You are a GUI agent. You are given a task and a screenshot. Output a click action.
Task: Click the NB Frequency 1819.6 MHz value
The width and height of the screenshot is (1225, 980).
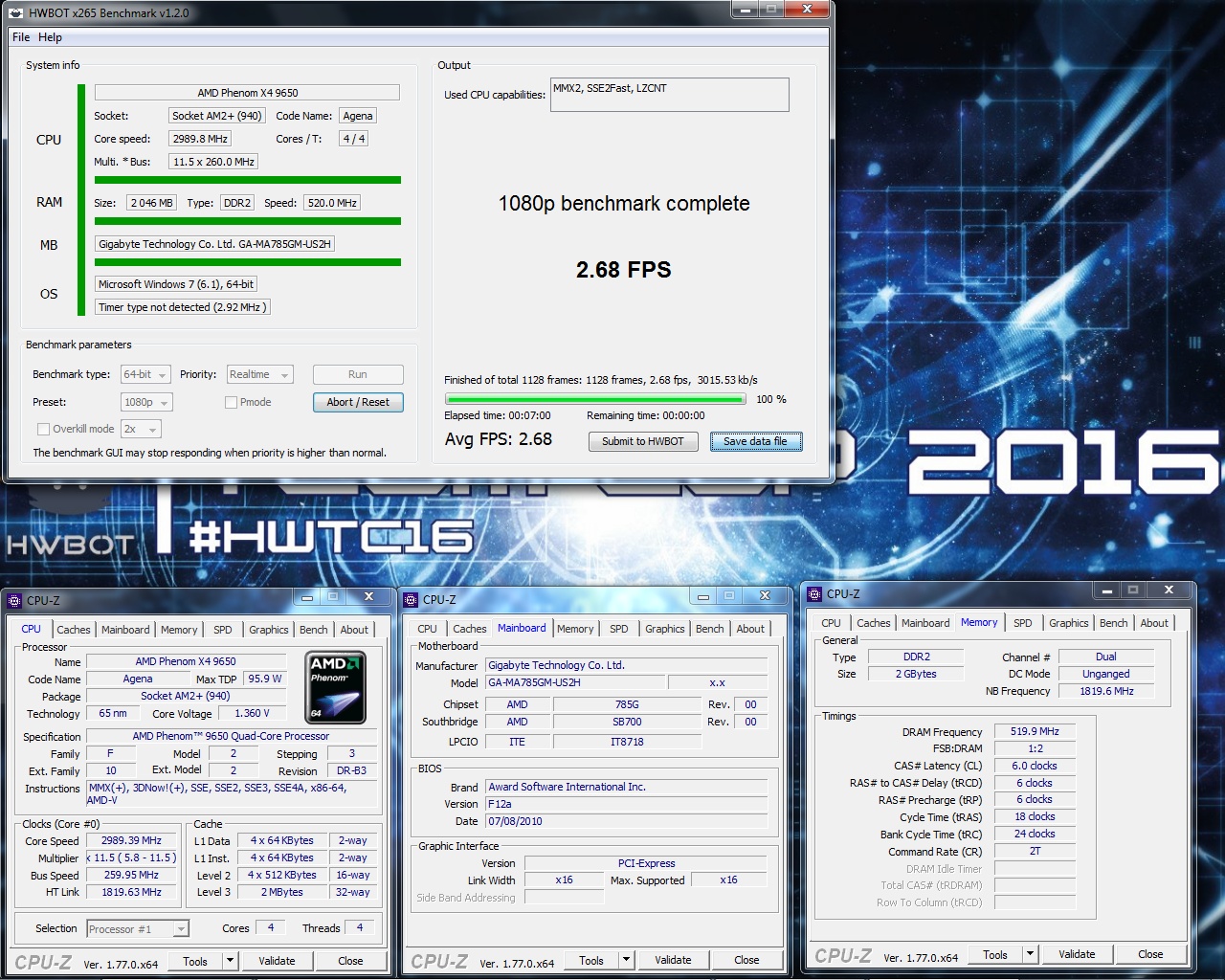1106,691
